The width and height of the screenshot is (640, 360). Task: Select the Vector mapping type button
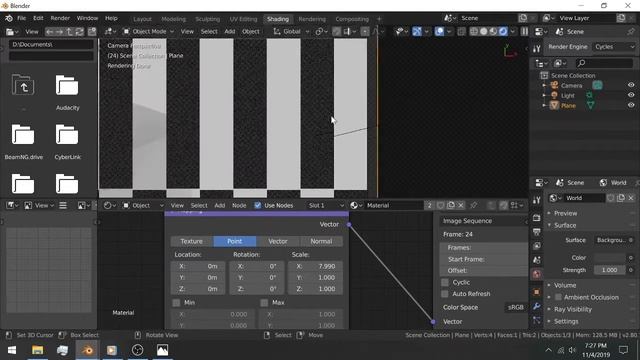click(x=278, y=241)
